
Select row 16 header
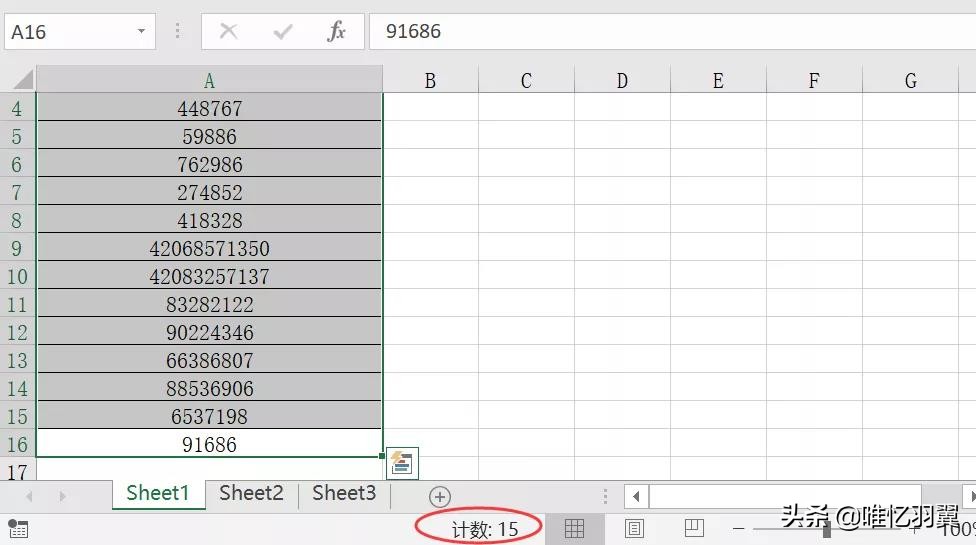point(17,444)
